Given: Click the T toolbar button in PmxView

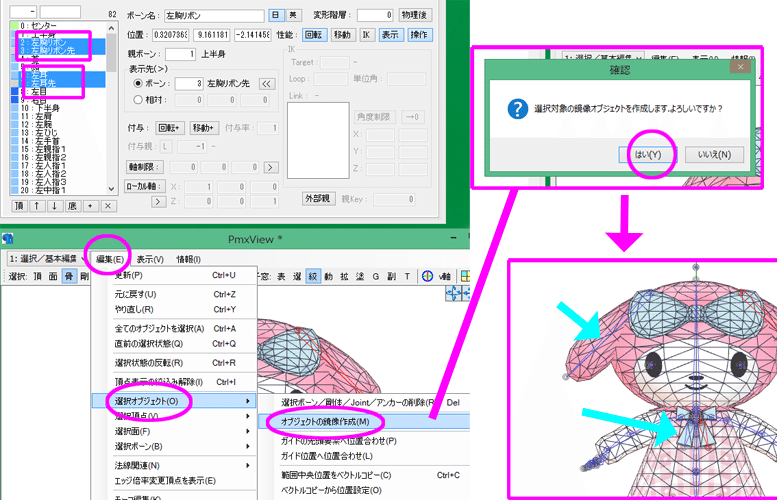Looking at the screenshot, I should click(x=407, y=277).
